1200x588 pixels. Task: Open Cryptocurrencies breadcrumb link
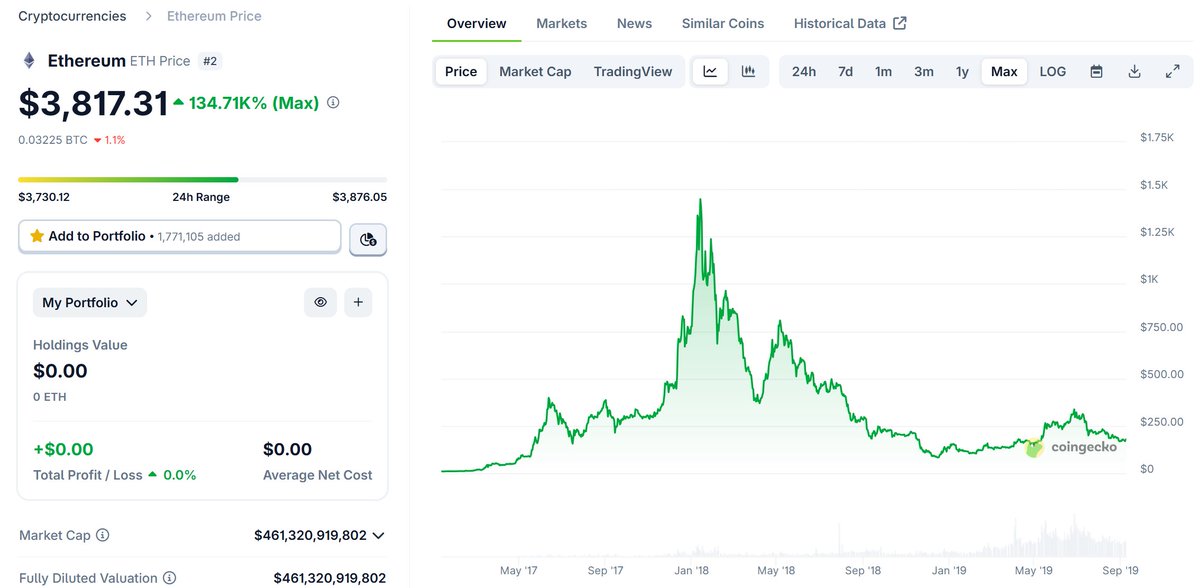[x=72, y=16]
